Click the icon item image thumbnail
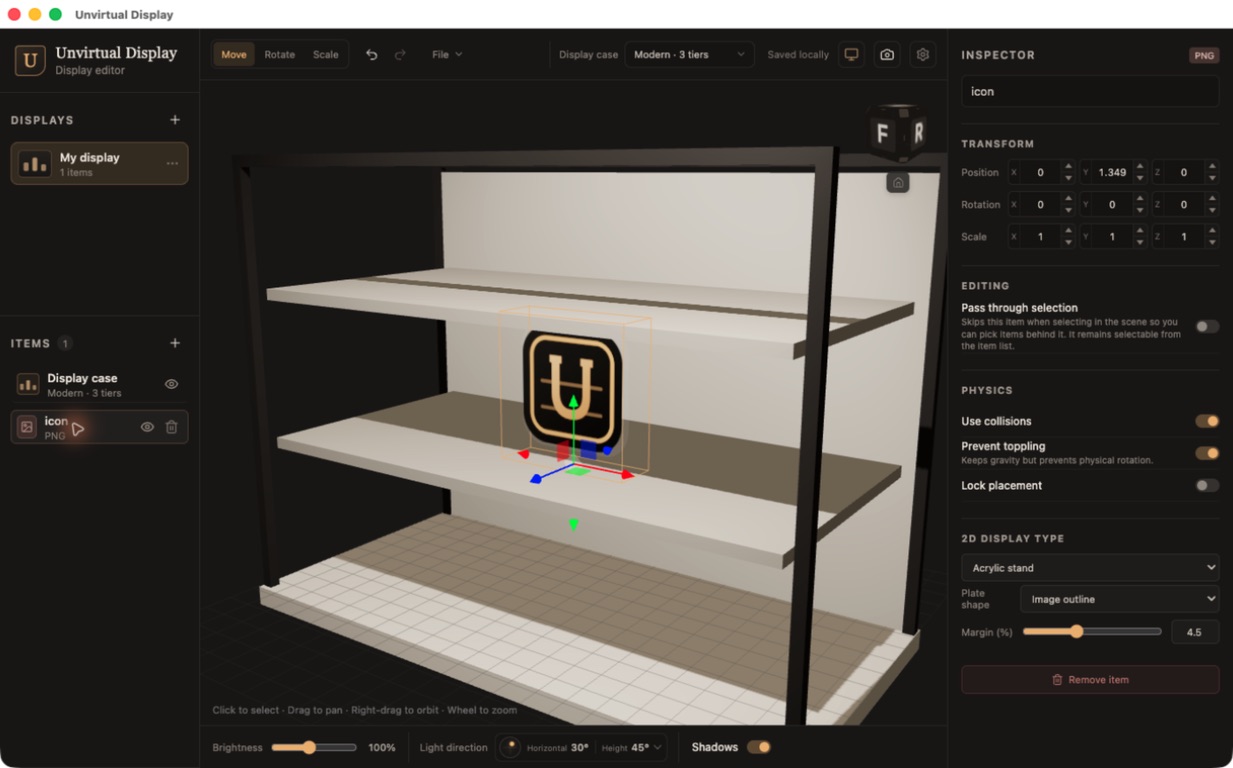The width and height of the screenshot is (1233, 768). tap(27, 427)
